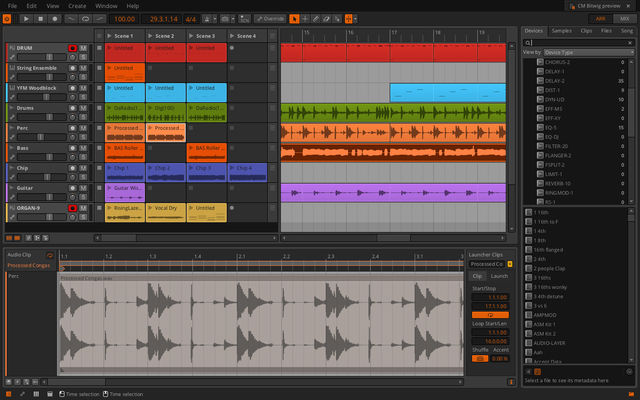Select the Pointer tool in the toolbar
640x400 pixels.
294,19
